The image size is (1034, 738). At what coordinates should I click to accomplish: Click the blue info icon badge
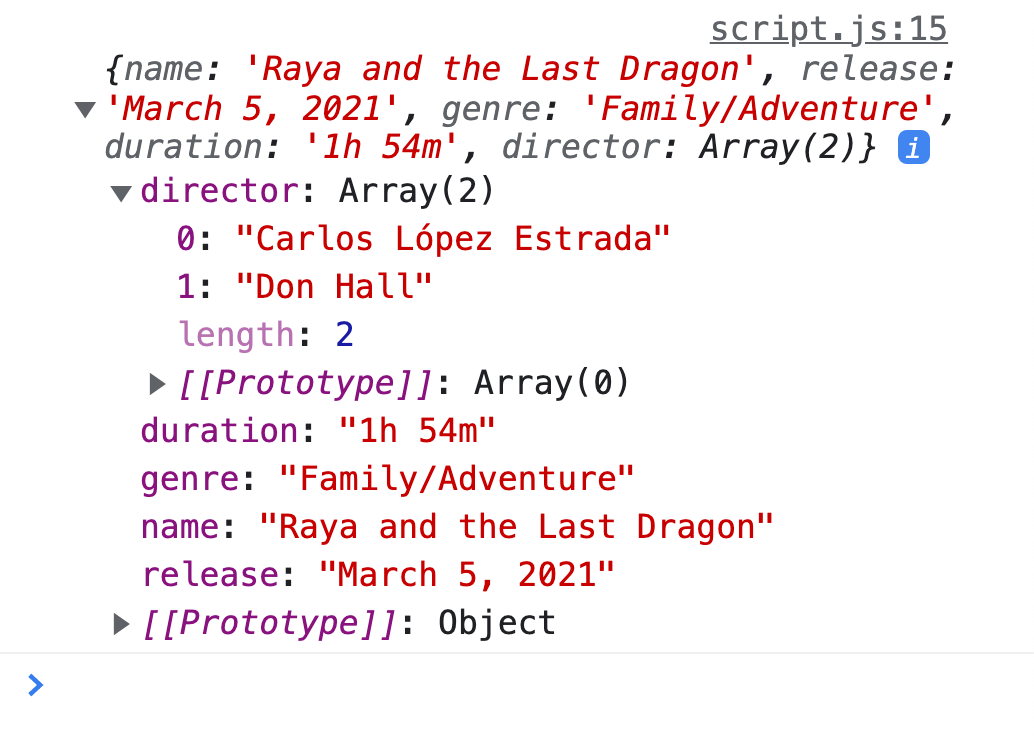point(914,148)
